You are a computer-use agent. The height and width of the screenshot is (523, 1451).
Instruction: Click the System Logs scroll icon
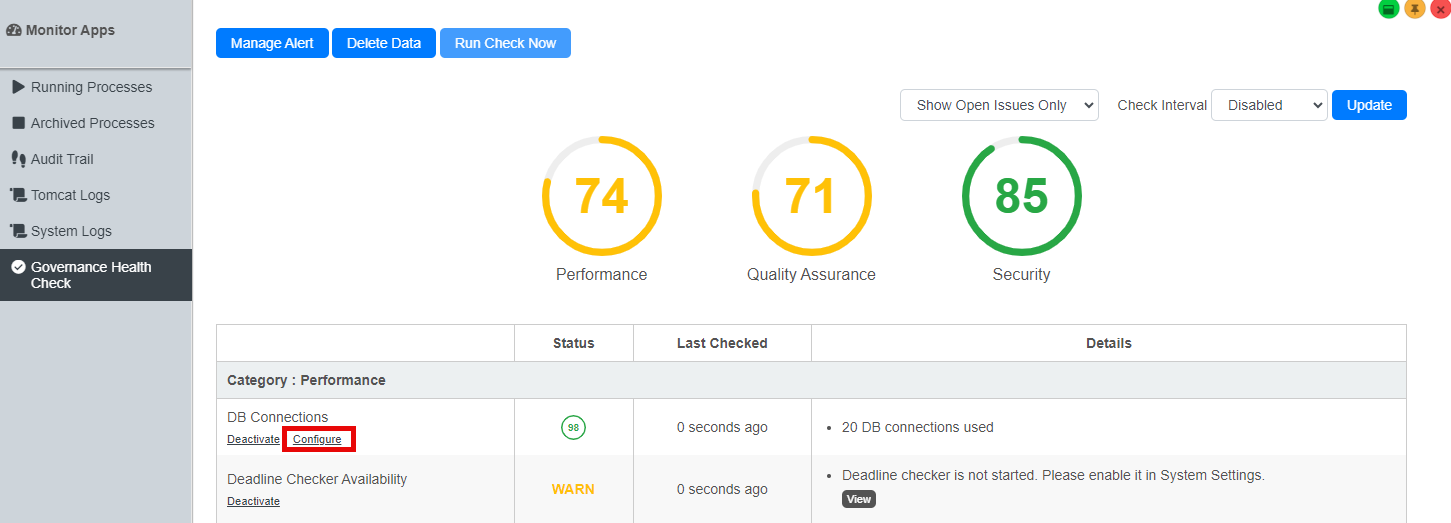(18, 231)
